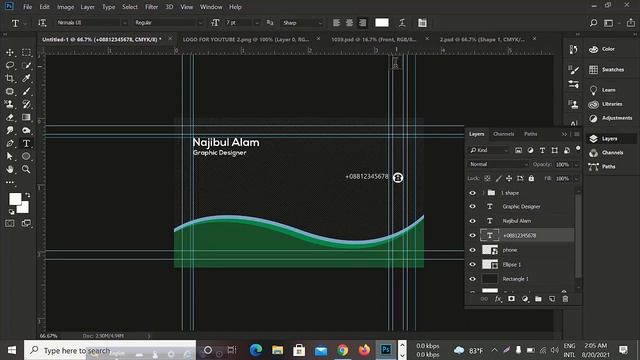Hide the Najibul Alam text layer

472,221
